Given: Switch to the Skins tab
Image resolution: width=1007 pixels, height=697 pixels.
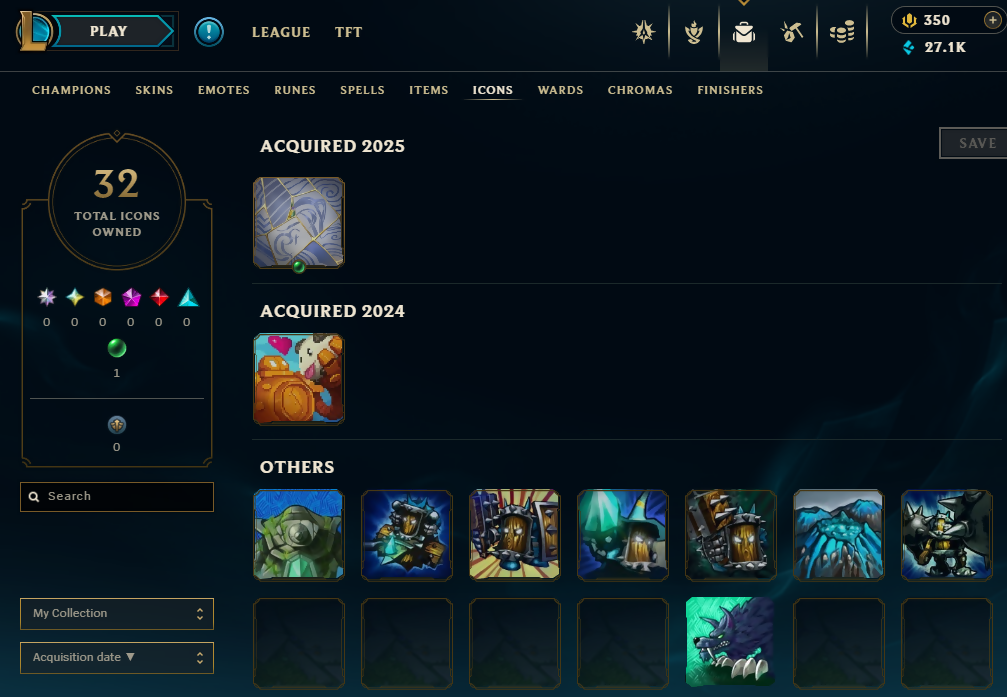Looking at the screenshot, I should tap(154, 90).
